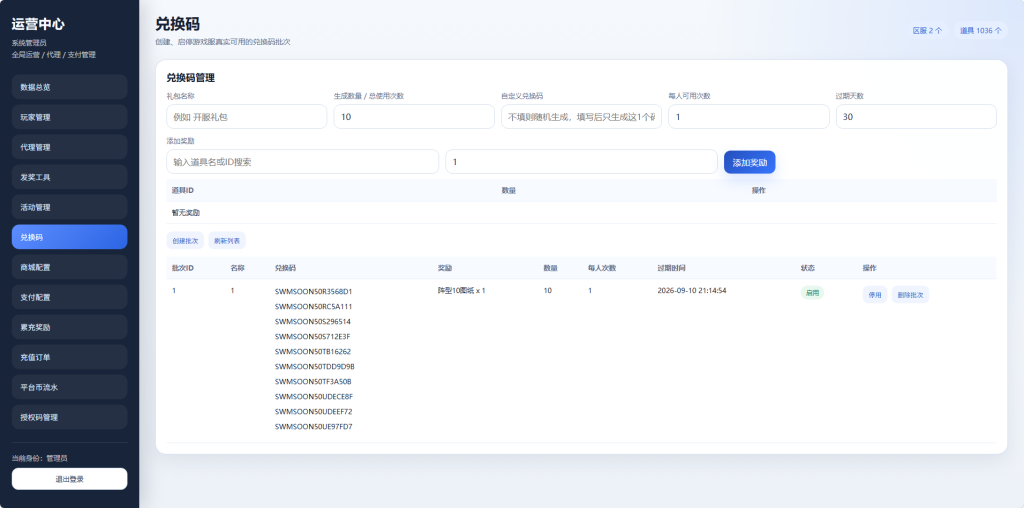Click the 过期时间 column header
1024x508 pixels.
pyautogui.click(x=671, y=268)
